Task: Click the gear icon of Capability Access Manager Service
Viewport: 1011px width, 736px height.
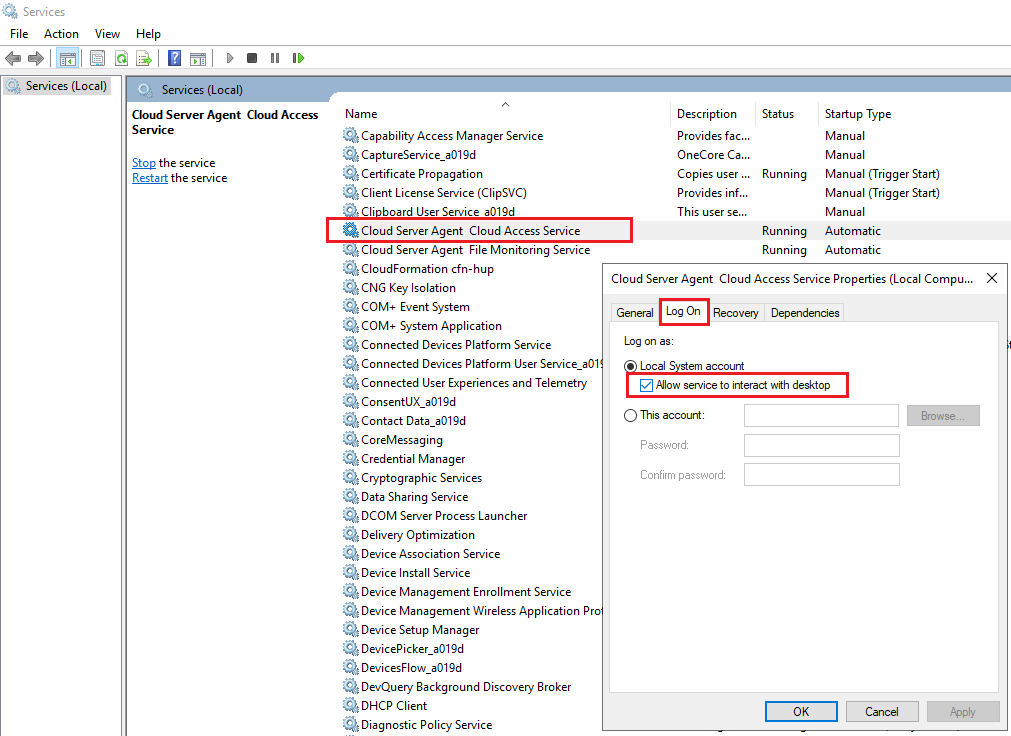Action: click(350, 135)
